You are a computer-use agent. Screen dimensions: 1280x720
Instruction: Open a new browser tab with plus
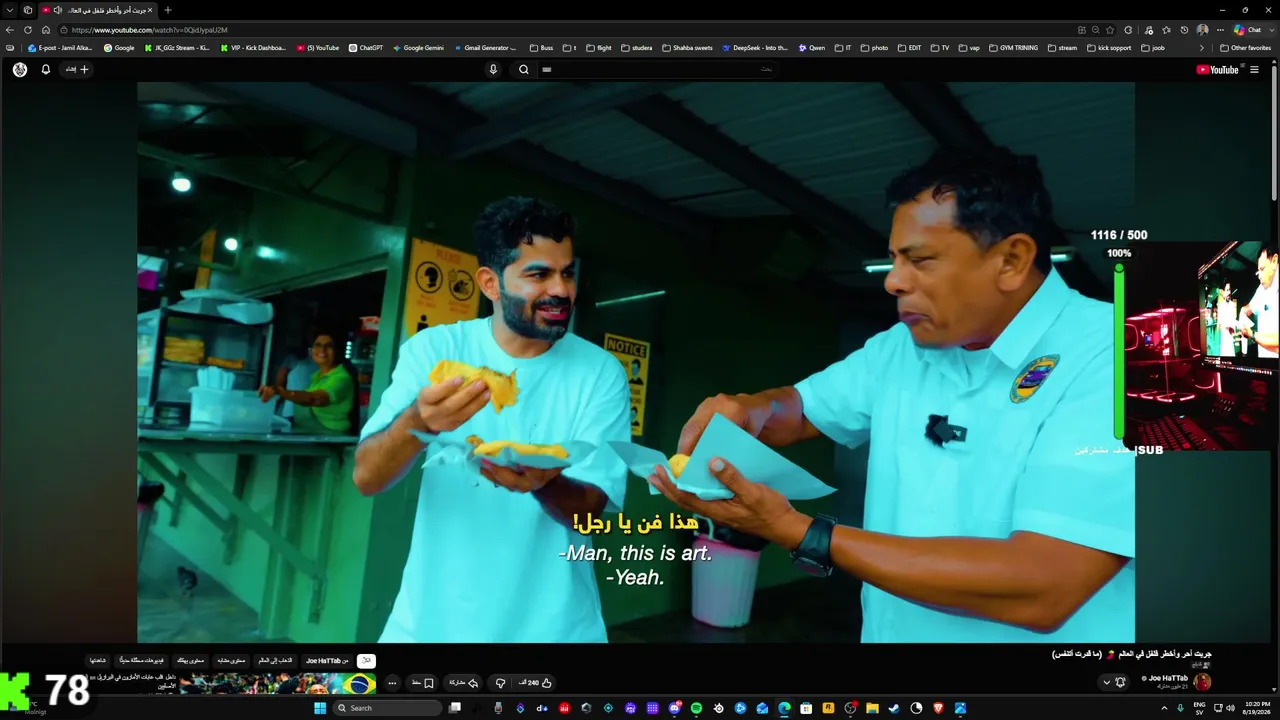tap(167, 10)
